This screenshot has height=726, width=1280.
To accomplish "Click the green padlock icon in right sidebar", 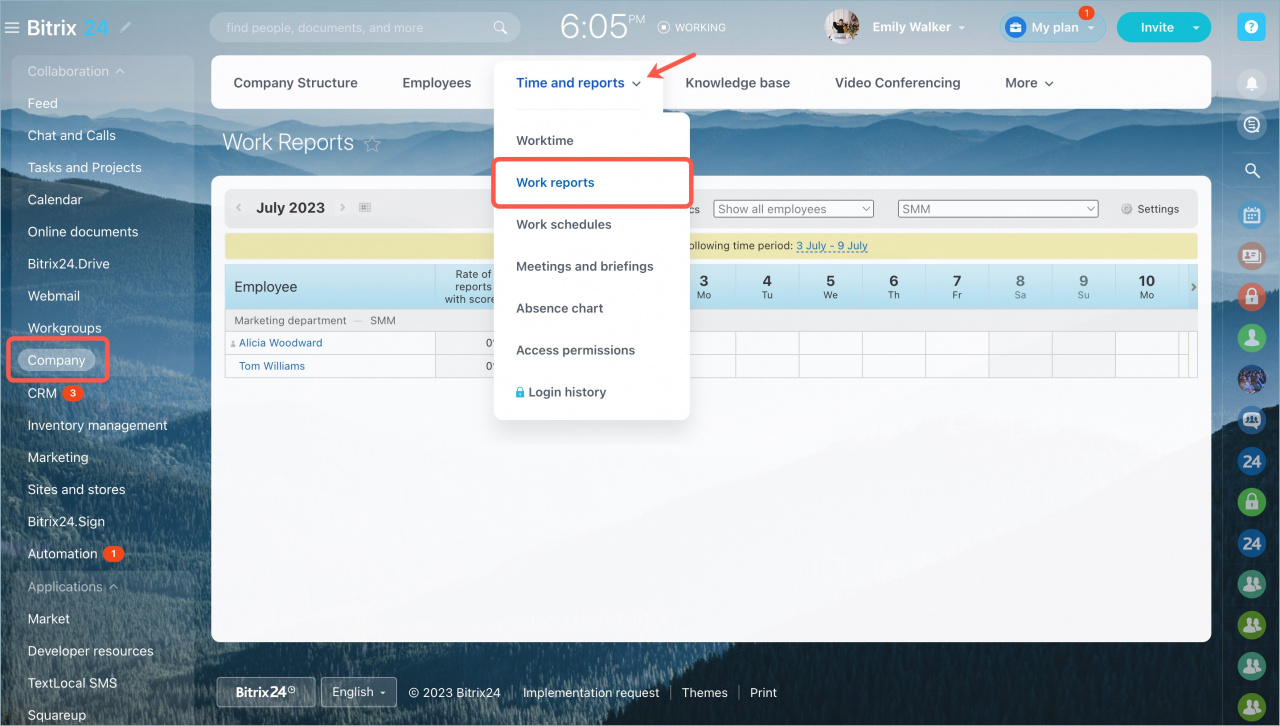I will click(x=1251, y=501).
